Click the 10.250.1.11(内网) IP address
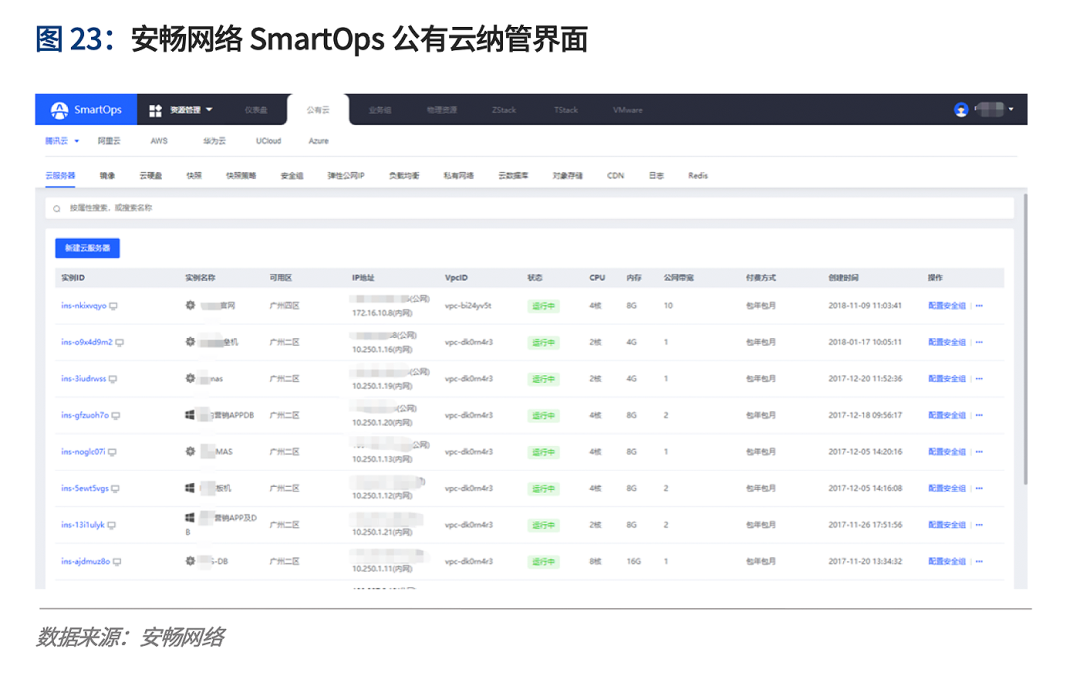Screen dimensions: 1080x676 382,569
